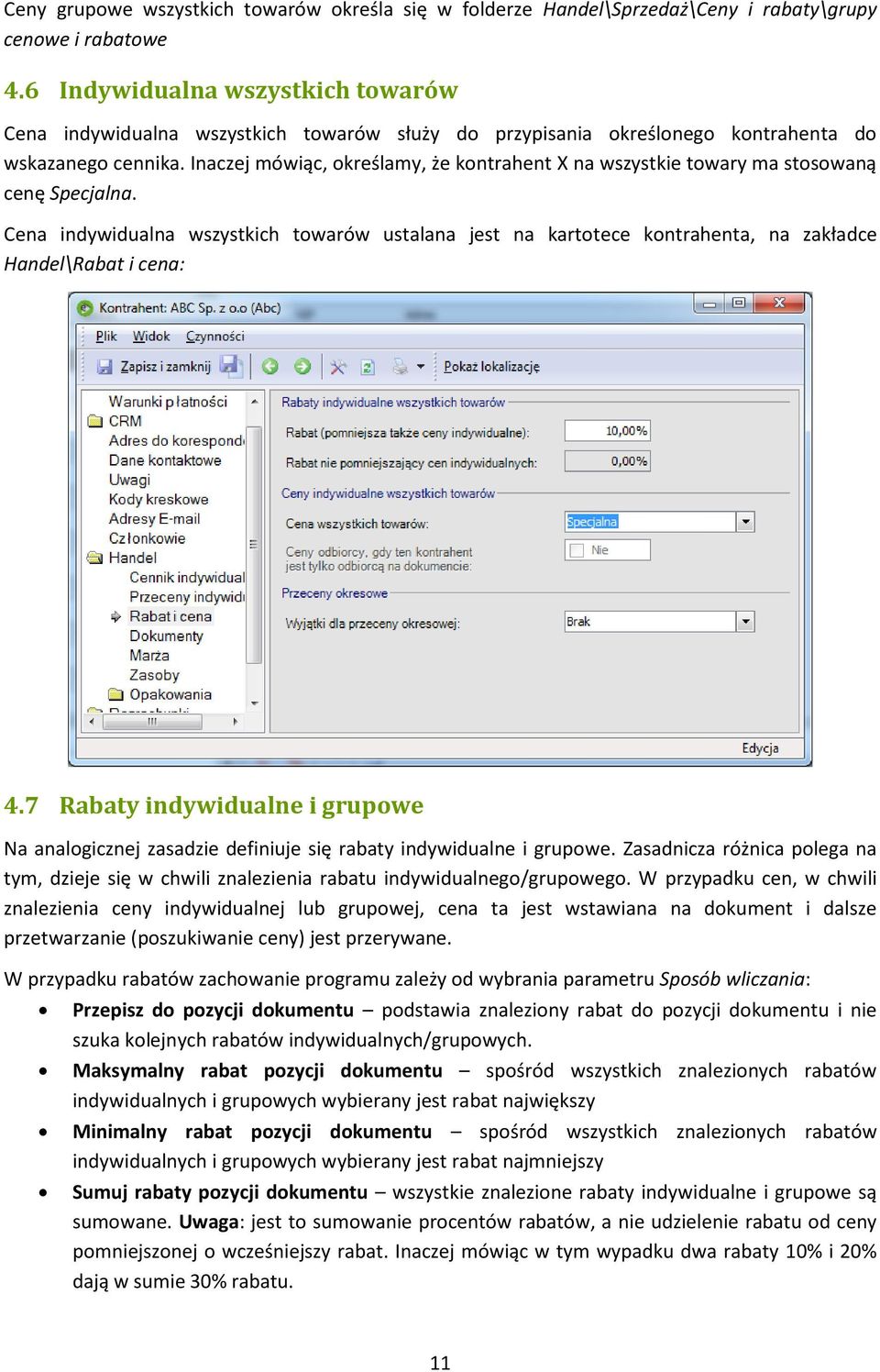The width and height of the screenshot is (880, 1372).
Task: Click the Specjalna combo box value
Action: (x=592, y=522)
